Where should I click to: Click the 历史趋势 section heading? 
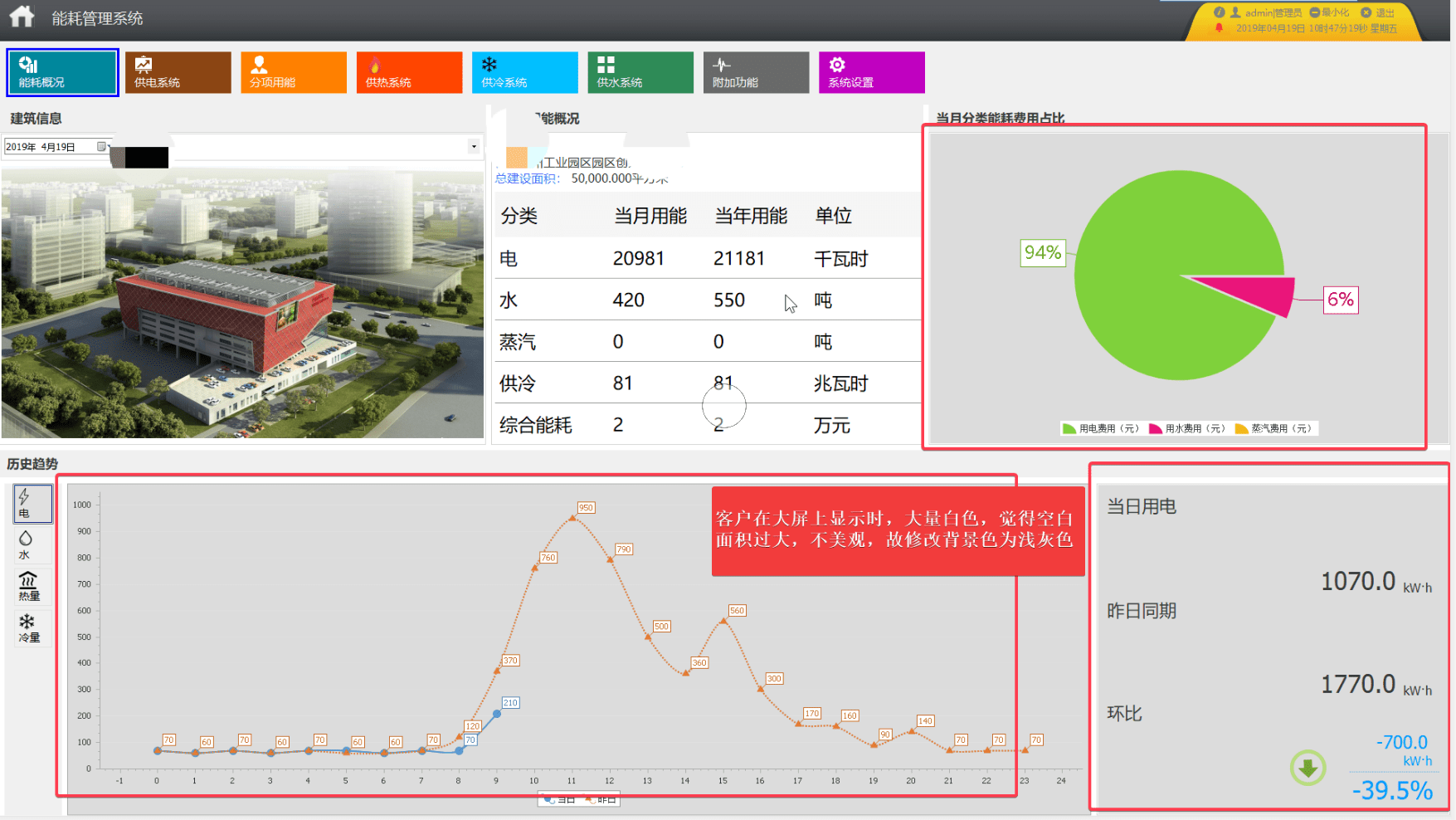point(32,464)
